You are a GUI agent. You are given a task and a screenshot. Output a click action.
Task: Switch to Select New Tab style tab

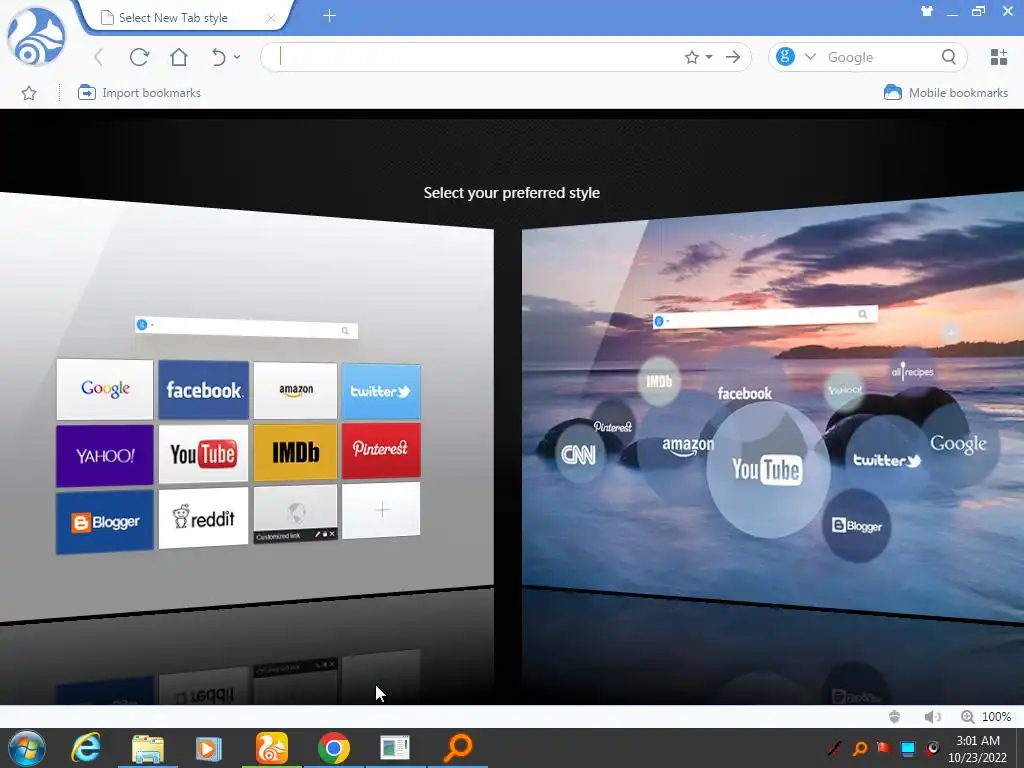[x=173, y=18]
